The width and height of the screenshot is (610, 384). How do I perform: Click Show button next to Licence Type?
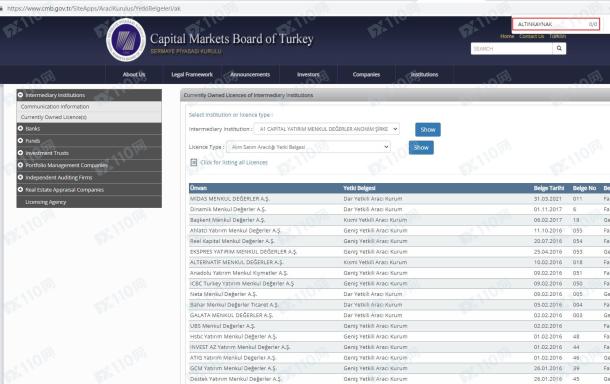pos(421,147)
